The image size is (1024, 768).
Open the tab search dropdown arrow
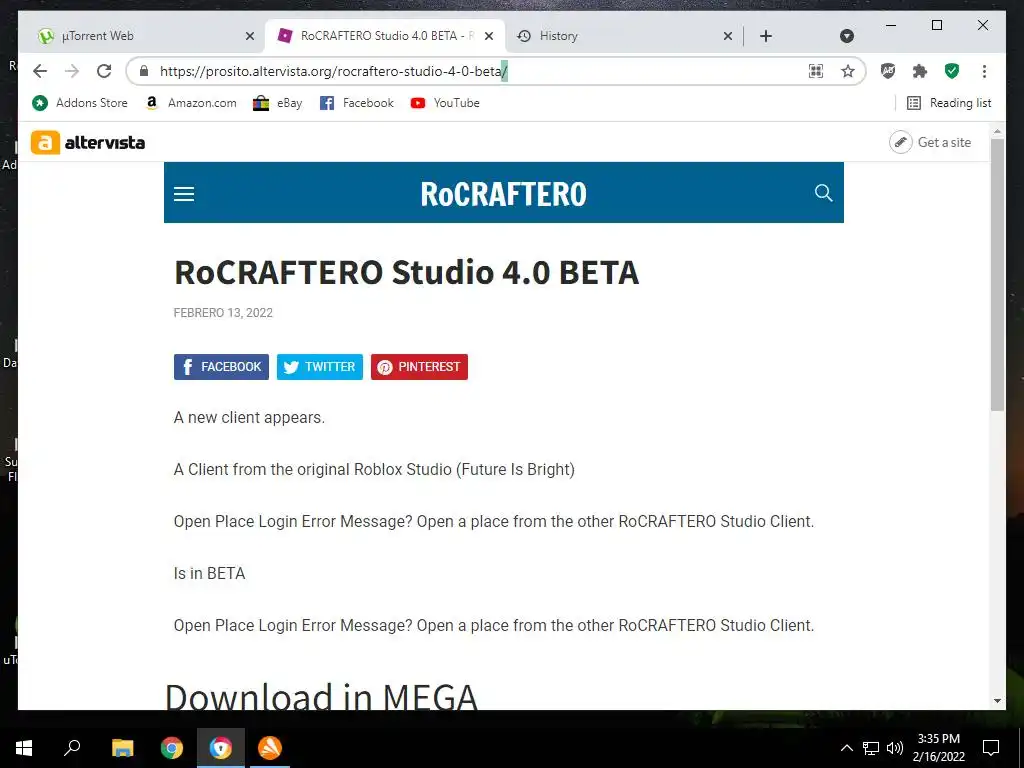point(846,36)
